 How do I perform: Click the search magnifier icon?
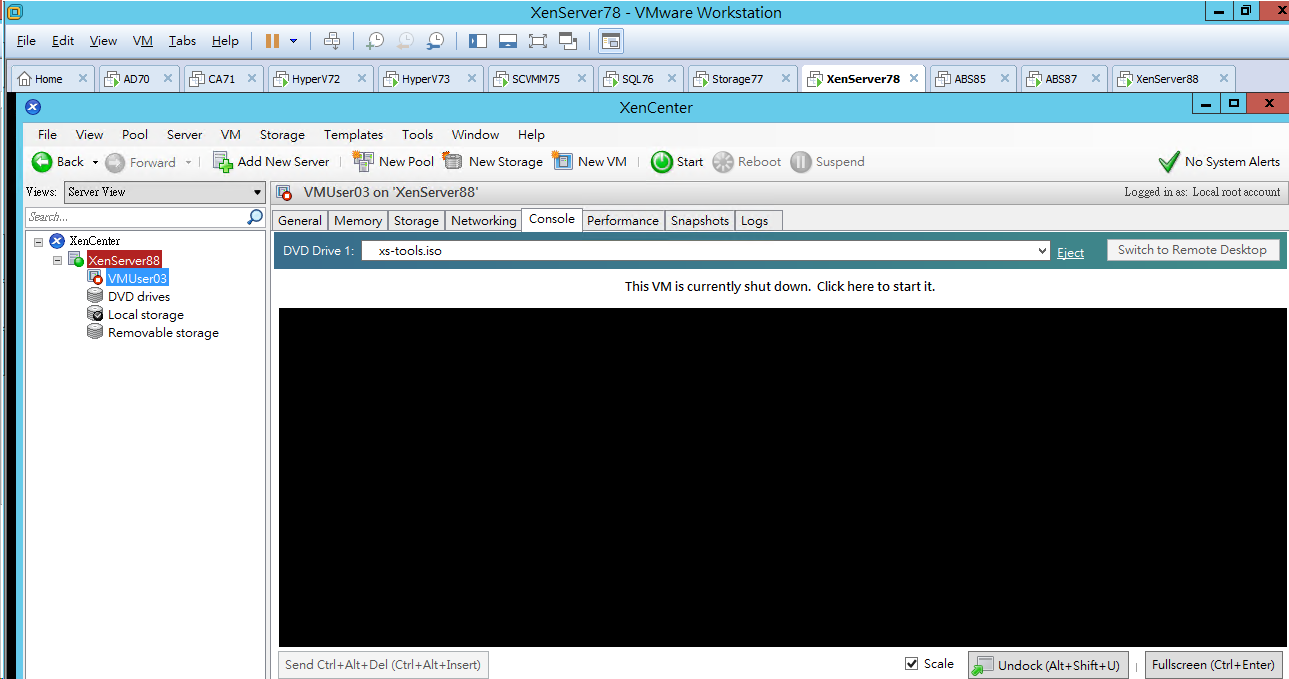click(x=255, y=217)
